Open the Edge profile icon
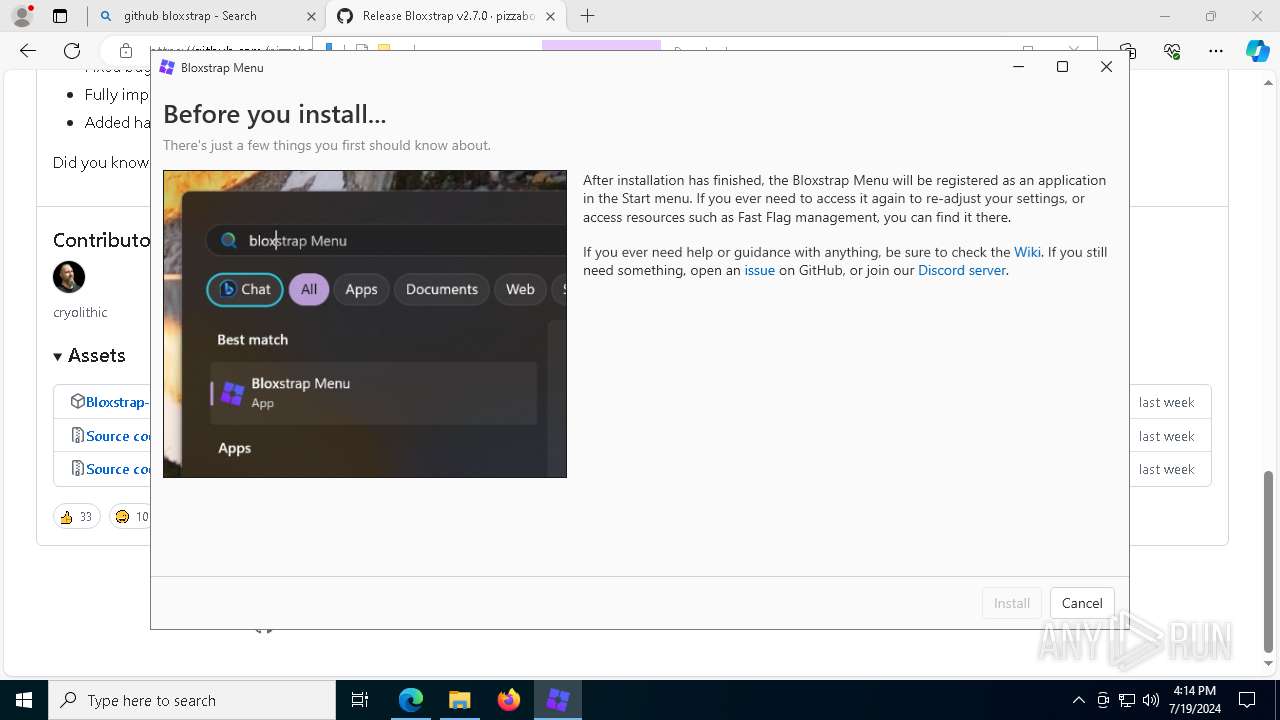The height and width of the screenshot is (720, 1280). [x=22, y=16]
